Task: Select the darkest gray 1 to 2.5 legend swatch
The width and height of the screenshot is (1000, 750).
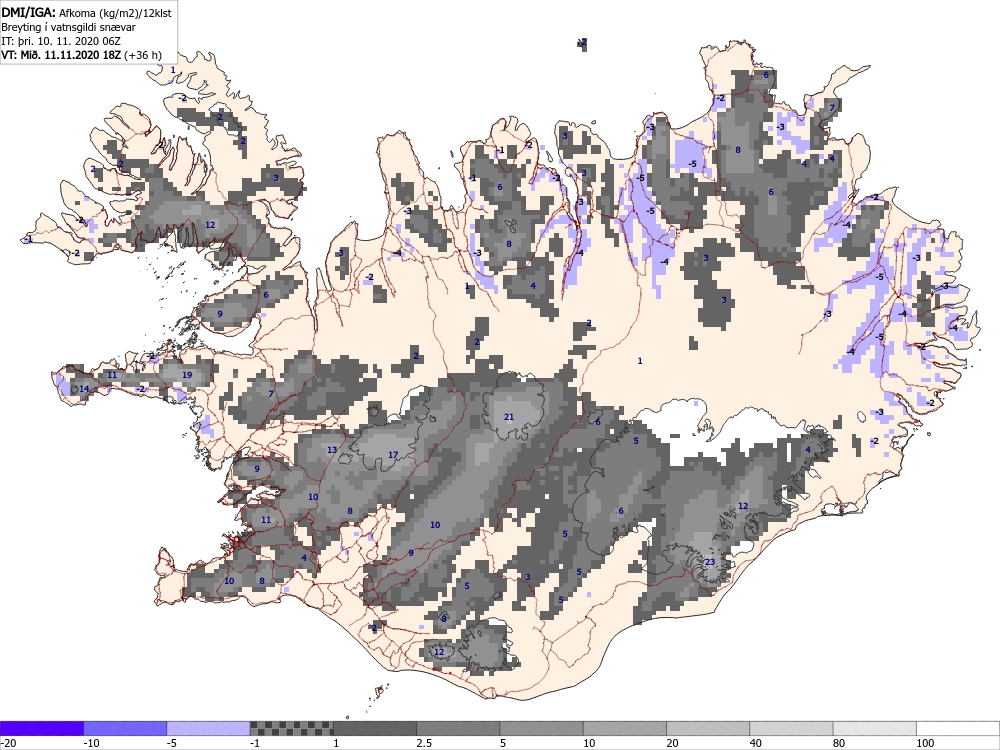Action: coord(375,728)
